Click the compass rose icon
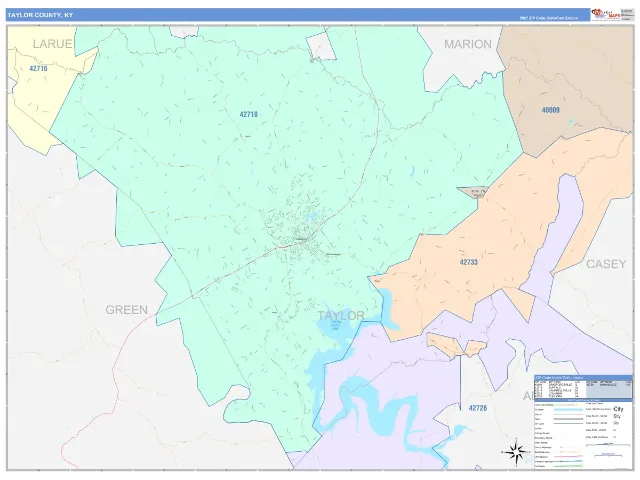 [515, 452]
